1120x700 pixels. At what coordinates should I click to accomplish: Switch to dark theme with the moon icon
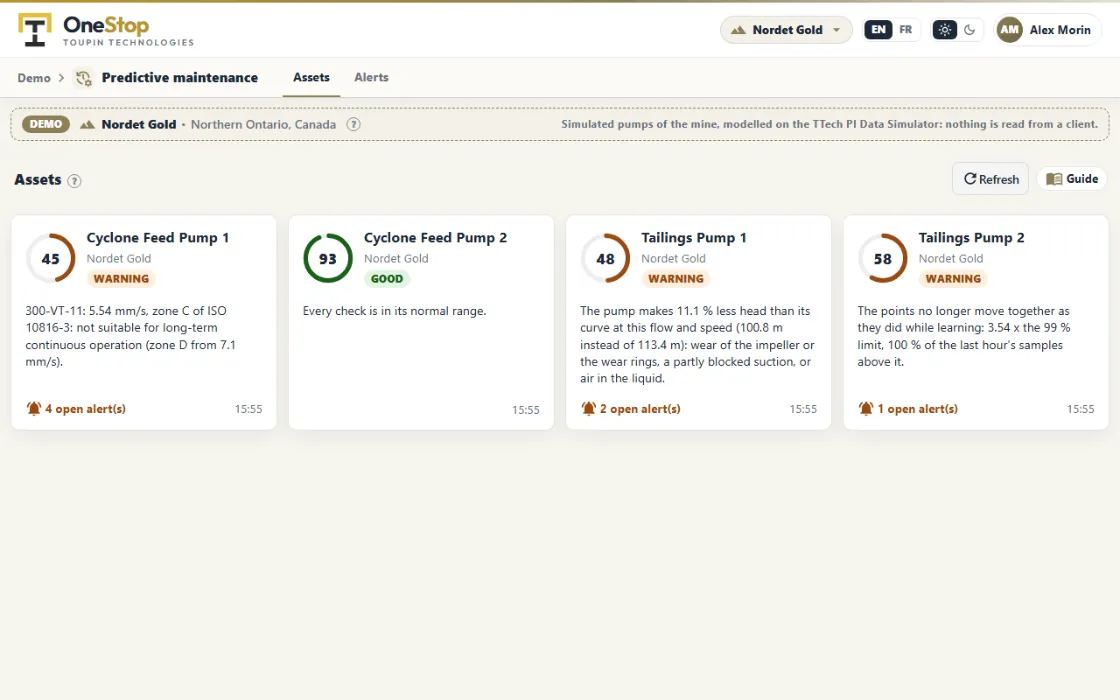969,30
